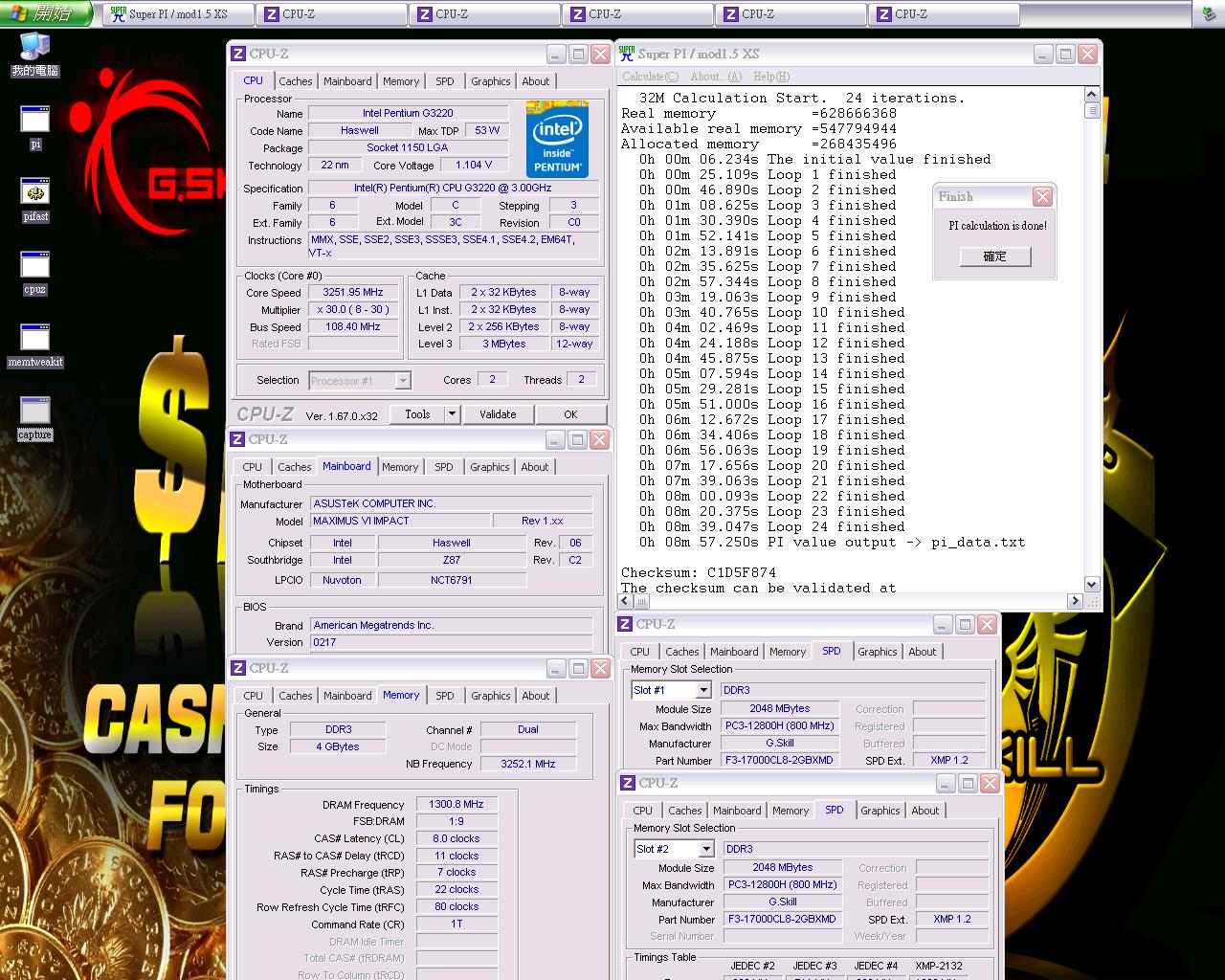1225x980 pixels.
Task: Click Part Number field in Slot #1 window
Action: (780, 760)
